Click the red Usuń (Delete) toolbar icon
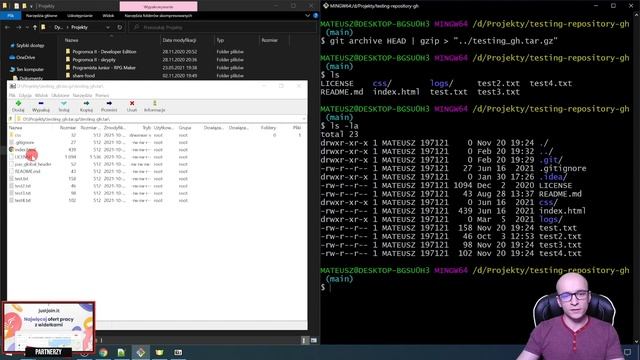 (x=132, y=103)
